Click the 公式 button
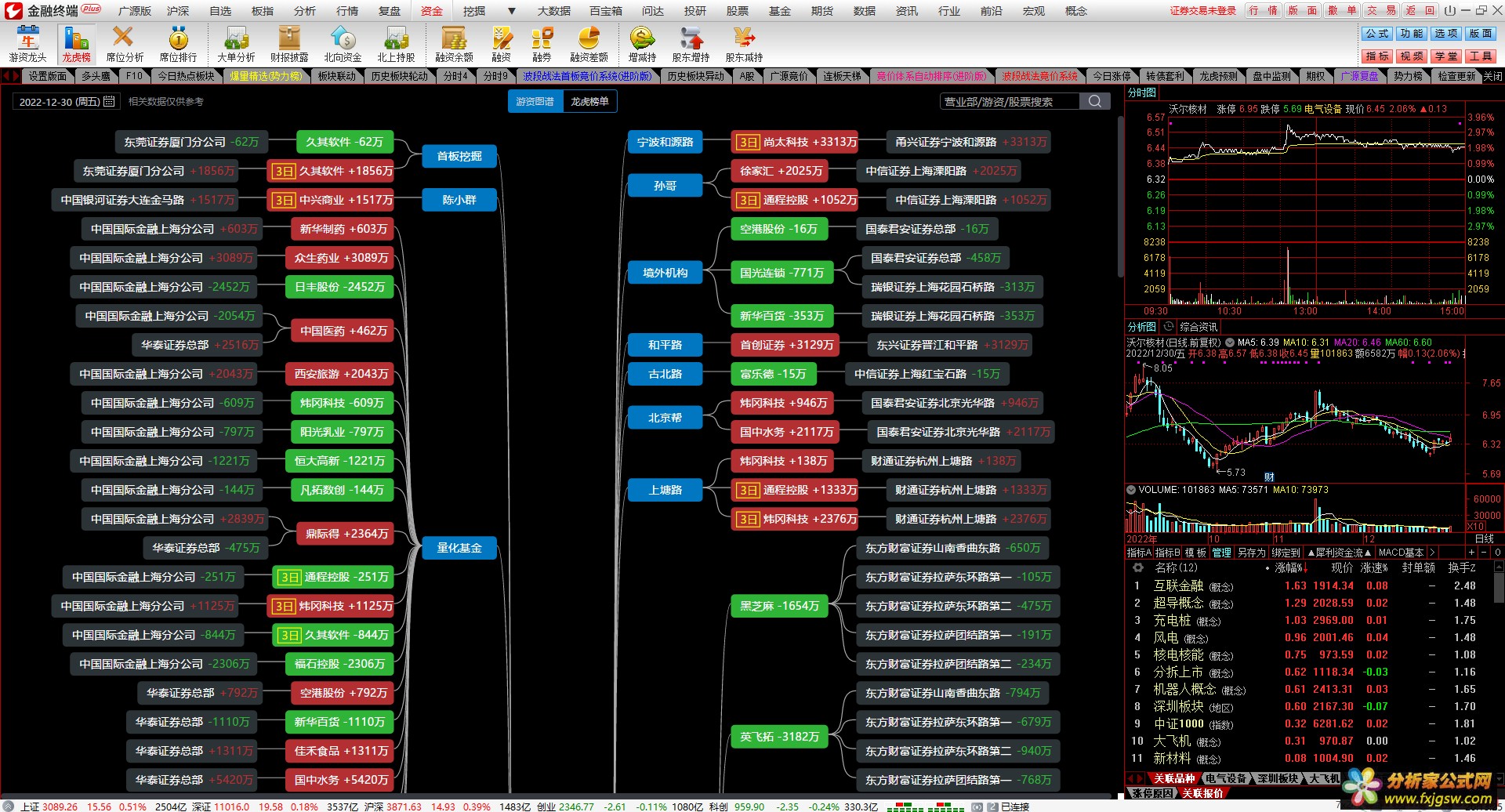The image size is (1505, 812). 1377,34
